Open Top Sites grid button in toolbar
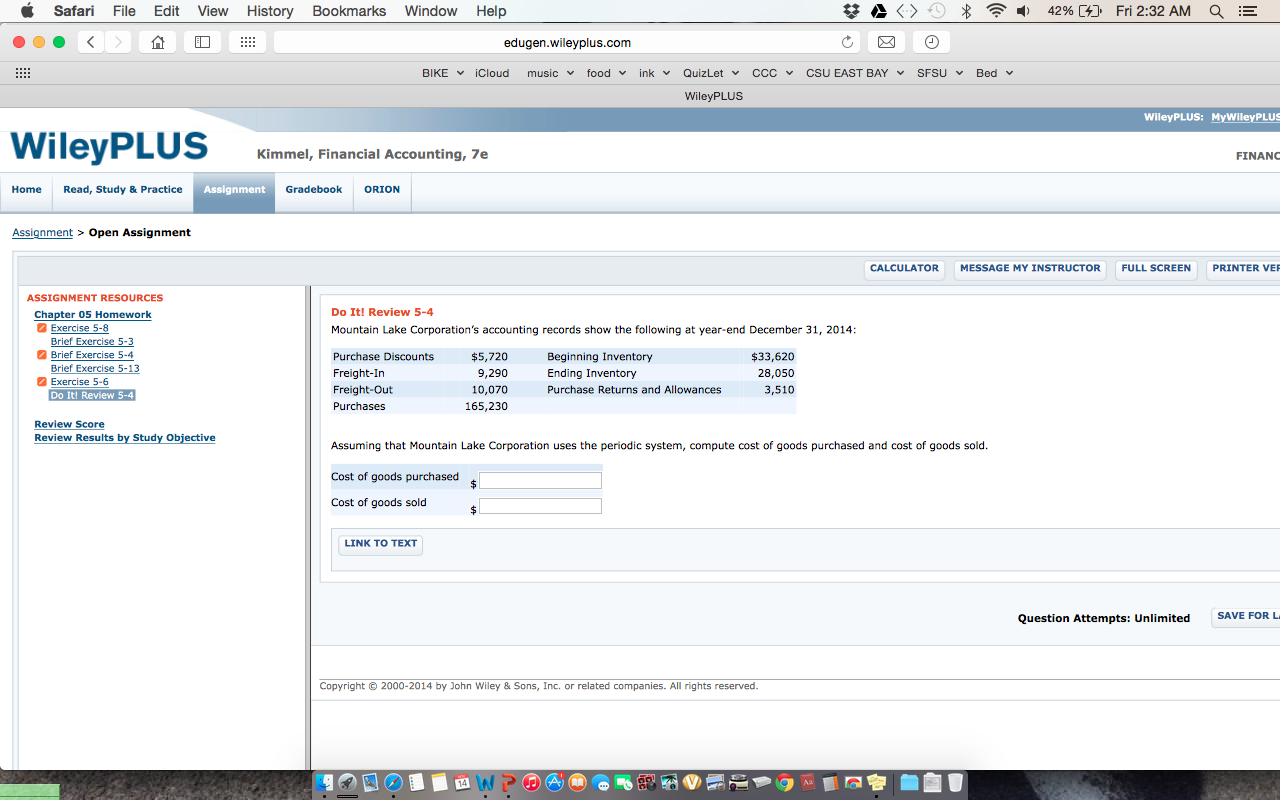The image size is (1280, 800). click(247, 42)
